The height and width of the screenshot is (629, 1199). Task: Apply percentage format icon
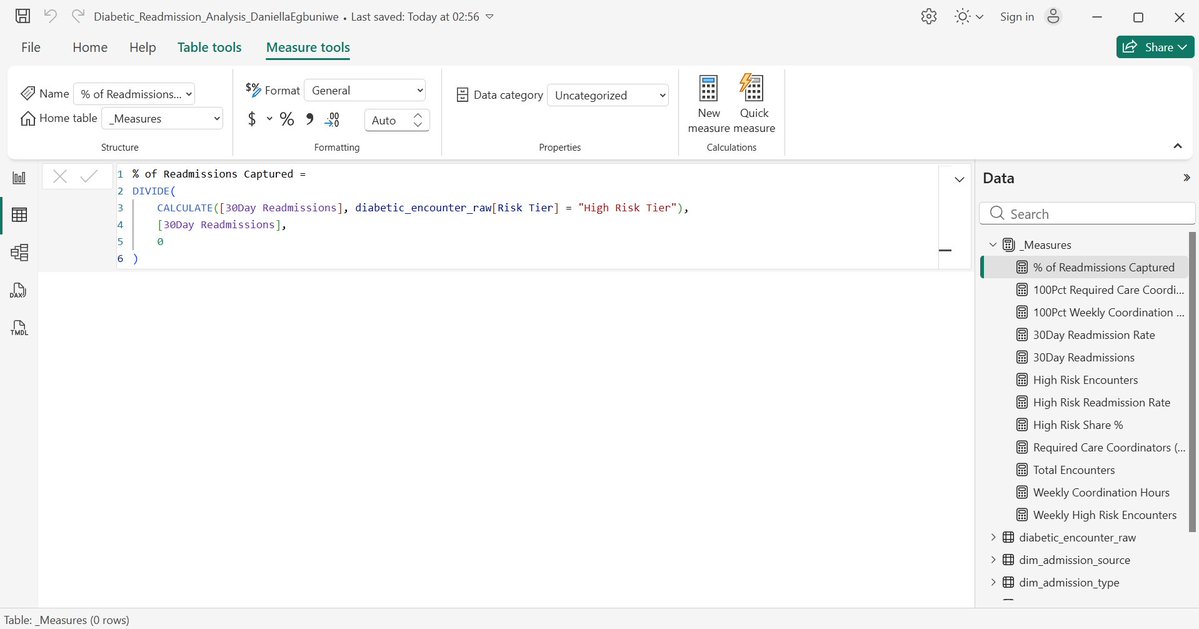(x=287, y=119)
